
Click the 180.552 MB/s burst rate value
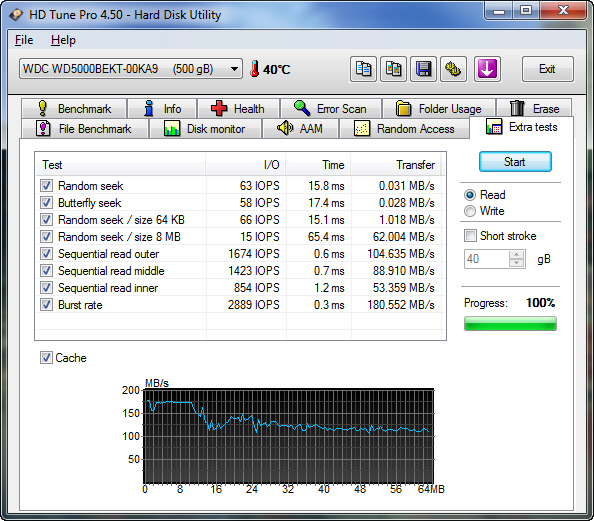point(401,305)
